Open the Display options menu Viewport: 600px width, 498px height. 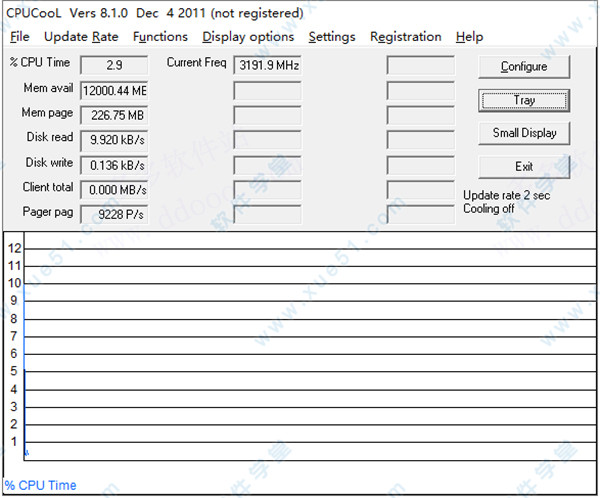tap(248, 37)
